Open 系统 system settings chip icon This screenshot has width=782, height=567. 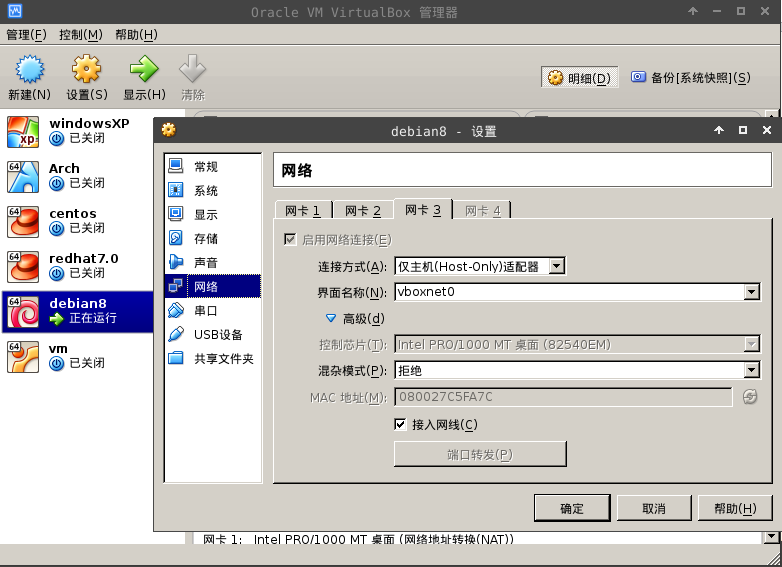(176, 190)
